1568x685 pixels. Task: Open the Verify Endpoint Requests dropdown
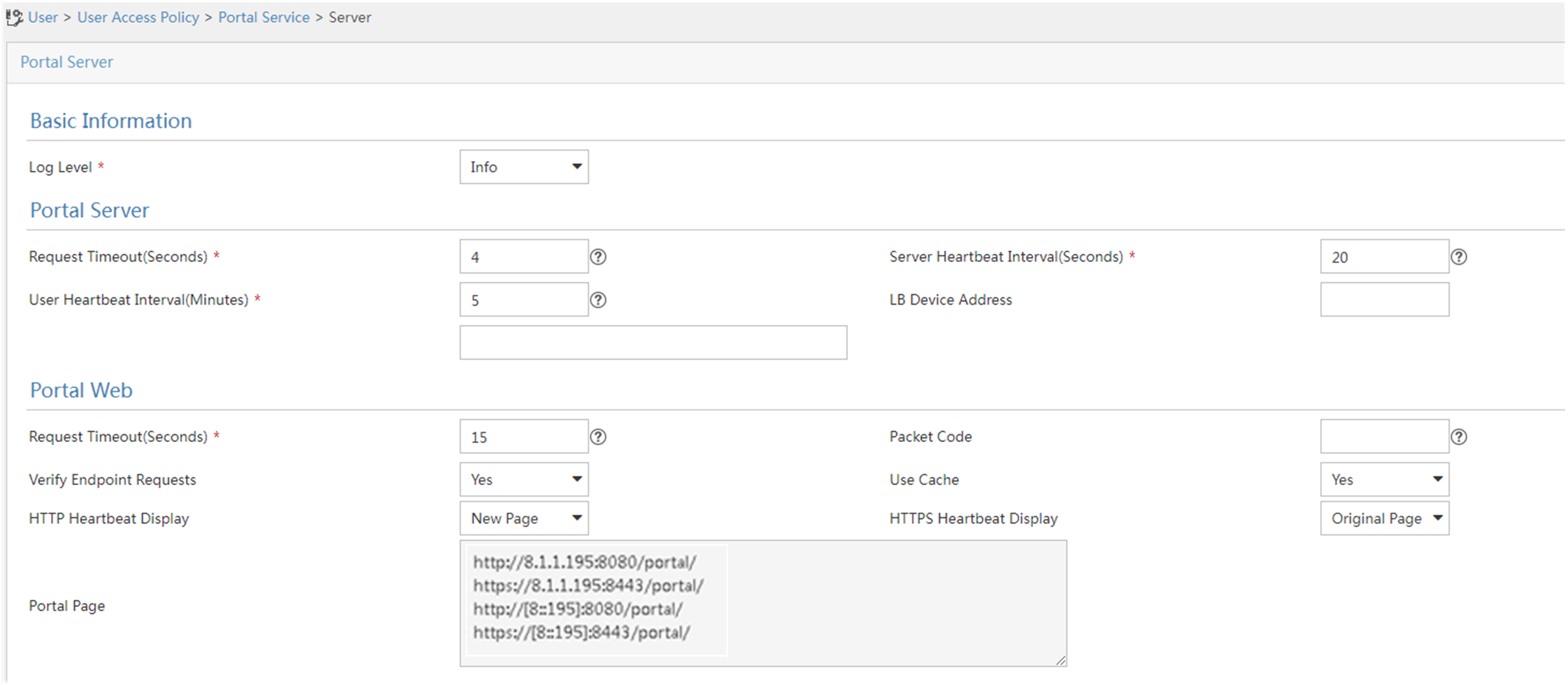coord(524,480)
